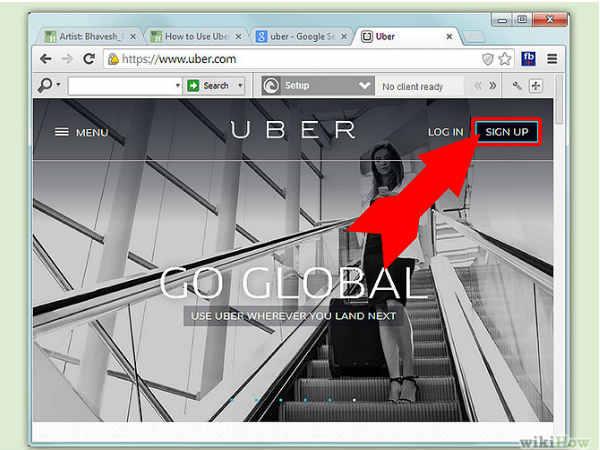Click the LOG IN link
The image size is (600, 450).
click(445, 132)
